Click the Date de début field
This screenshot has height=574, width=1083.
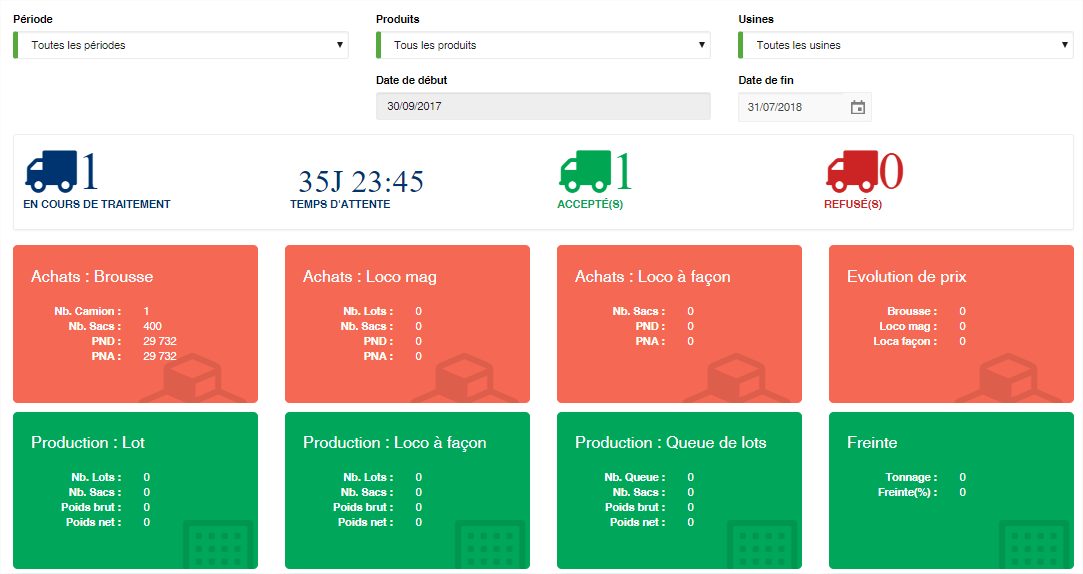[544, 106]
